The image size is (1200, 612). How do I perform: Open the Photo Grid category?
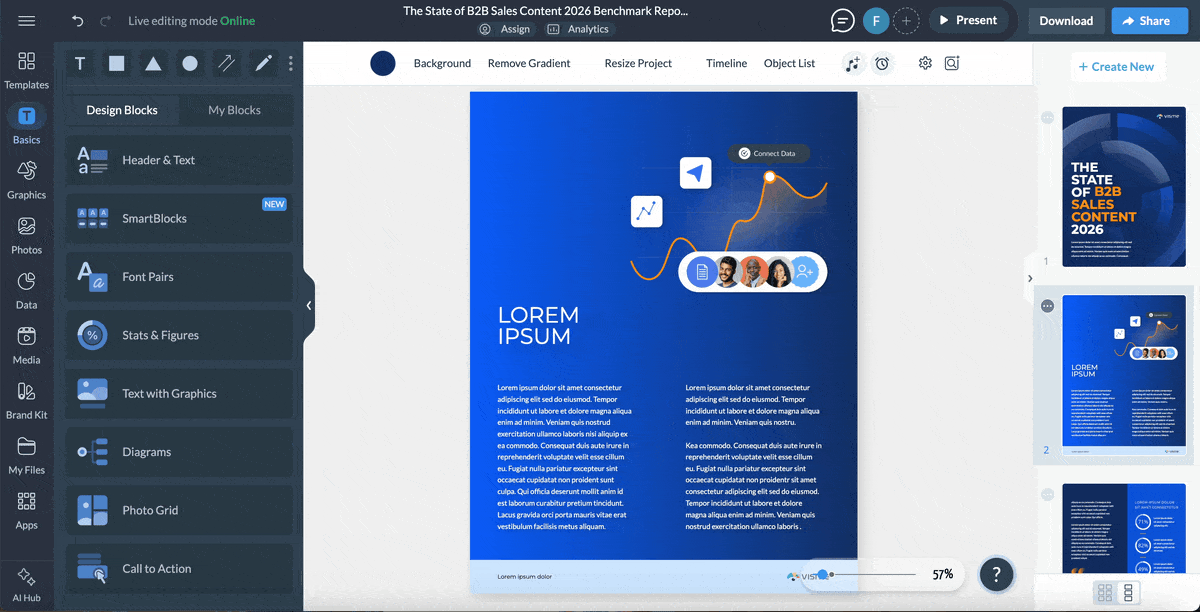pos(180,510)
